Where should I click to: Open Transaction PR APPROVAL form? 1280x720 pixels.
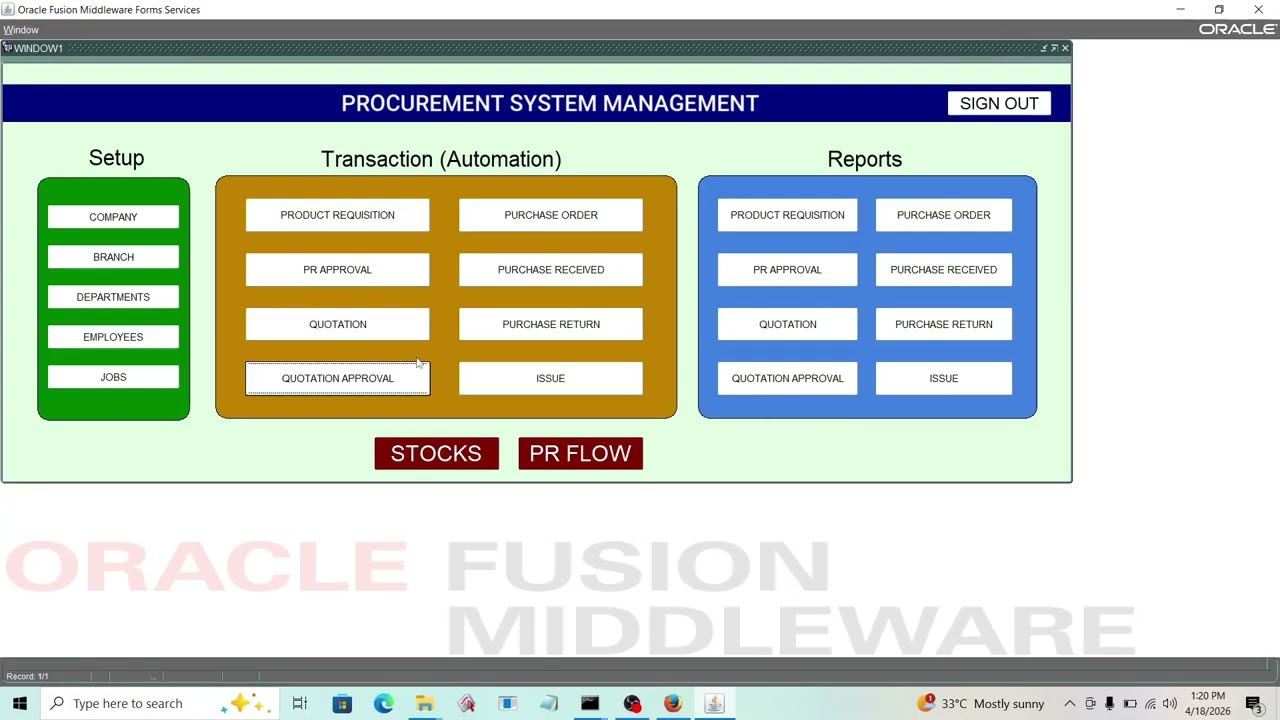click(x=337, y=270)
